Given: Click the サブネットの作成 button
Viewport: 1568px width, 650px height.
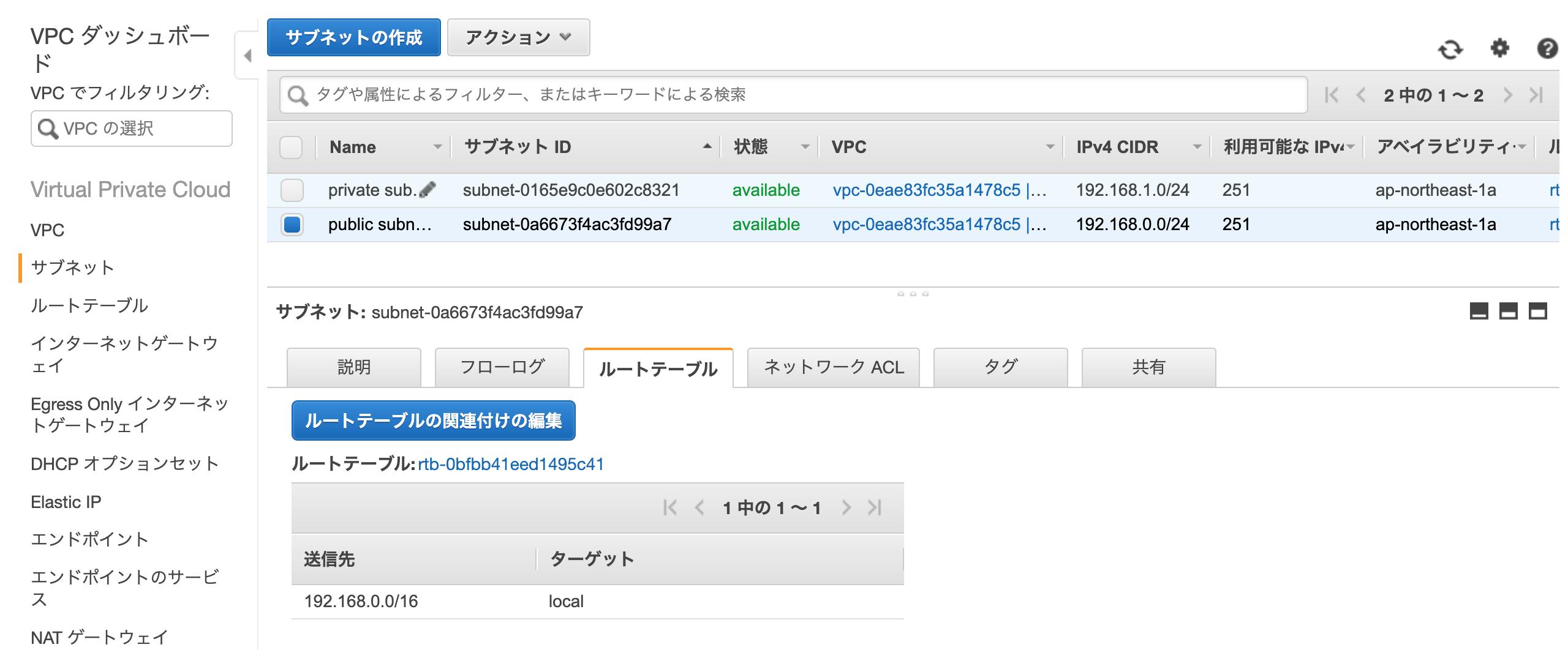Looking at the screenshot, I should click(354, 37).
